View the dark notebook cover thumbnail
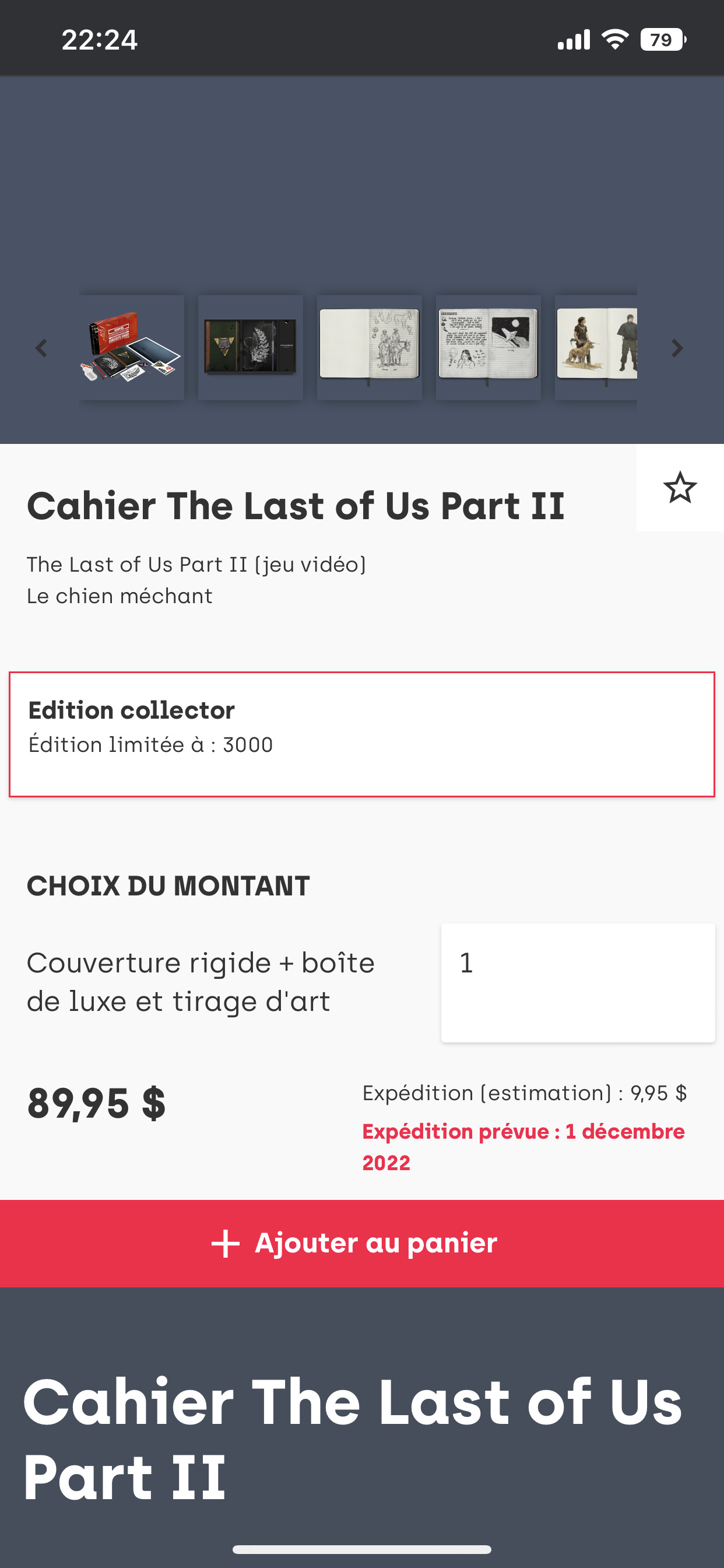This screenshot has width=724, height=1568. pyautogui.click(x=251, y=348)
